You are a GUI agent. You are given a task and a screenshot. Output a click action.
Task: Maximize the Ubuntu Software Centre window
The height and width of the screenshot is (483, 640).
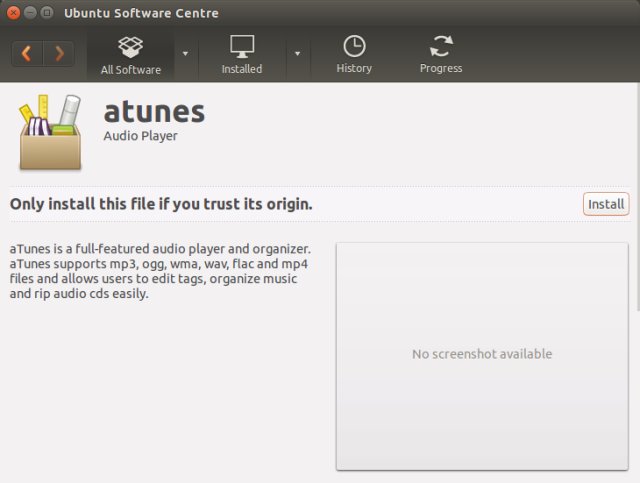pos(47,13)
